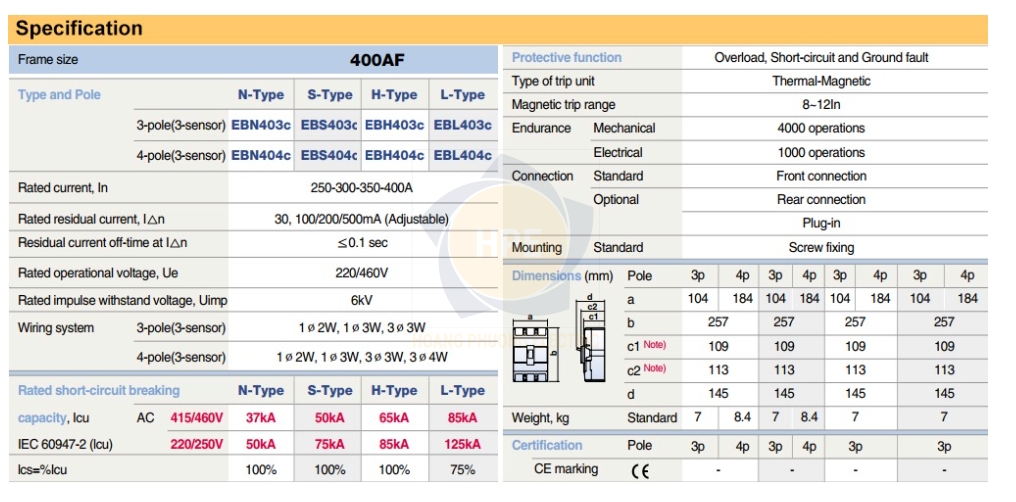Click model EBL403c
The width and height of the screenshot is (1016, 502).
pyautogui.click(x=463, y=125)
